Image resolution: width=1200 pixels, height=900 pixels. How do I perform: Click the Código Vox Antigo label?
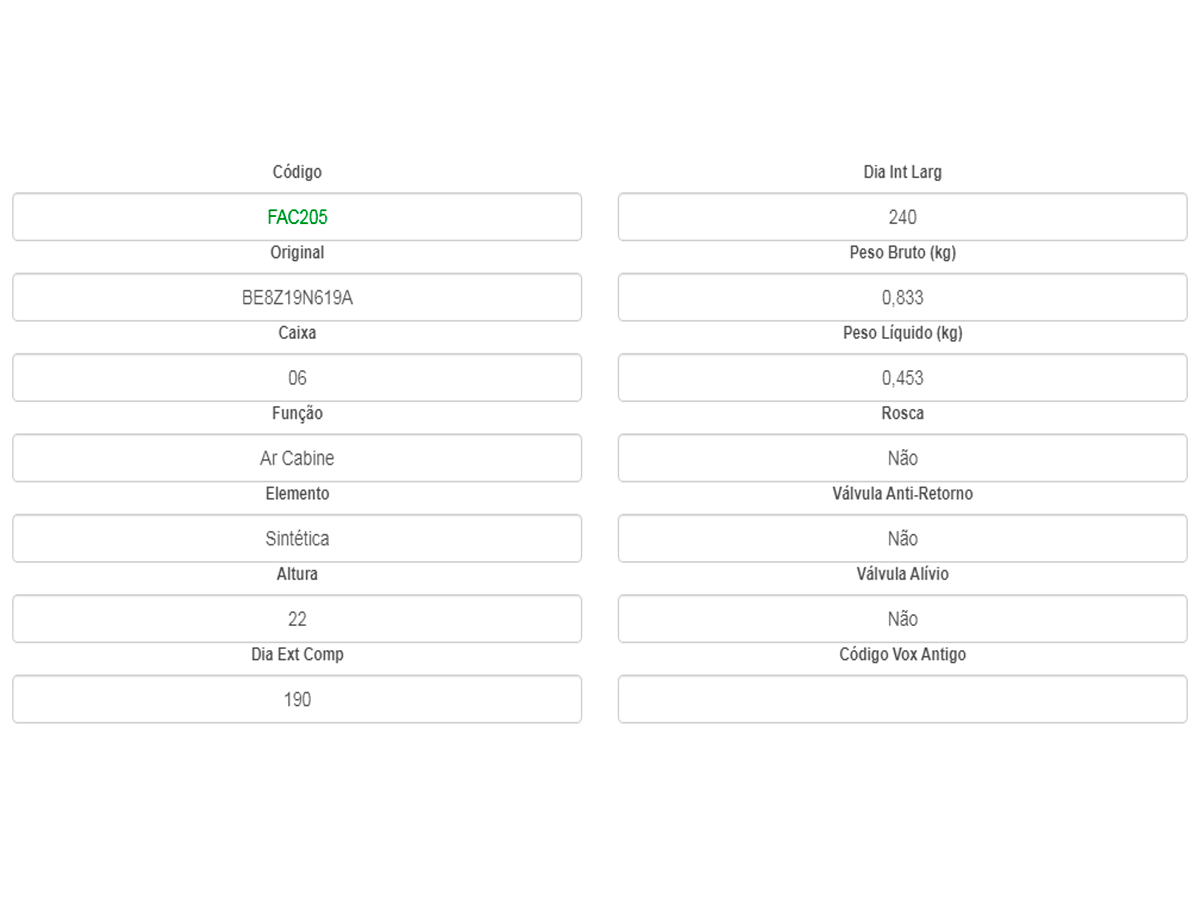tap(902, 655)
